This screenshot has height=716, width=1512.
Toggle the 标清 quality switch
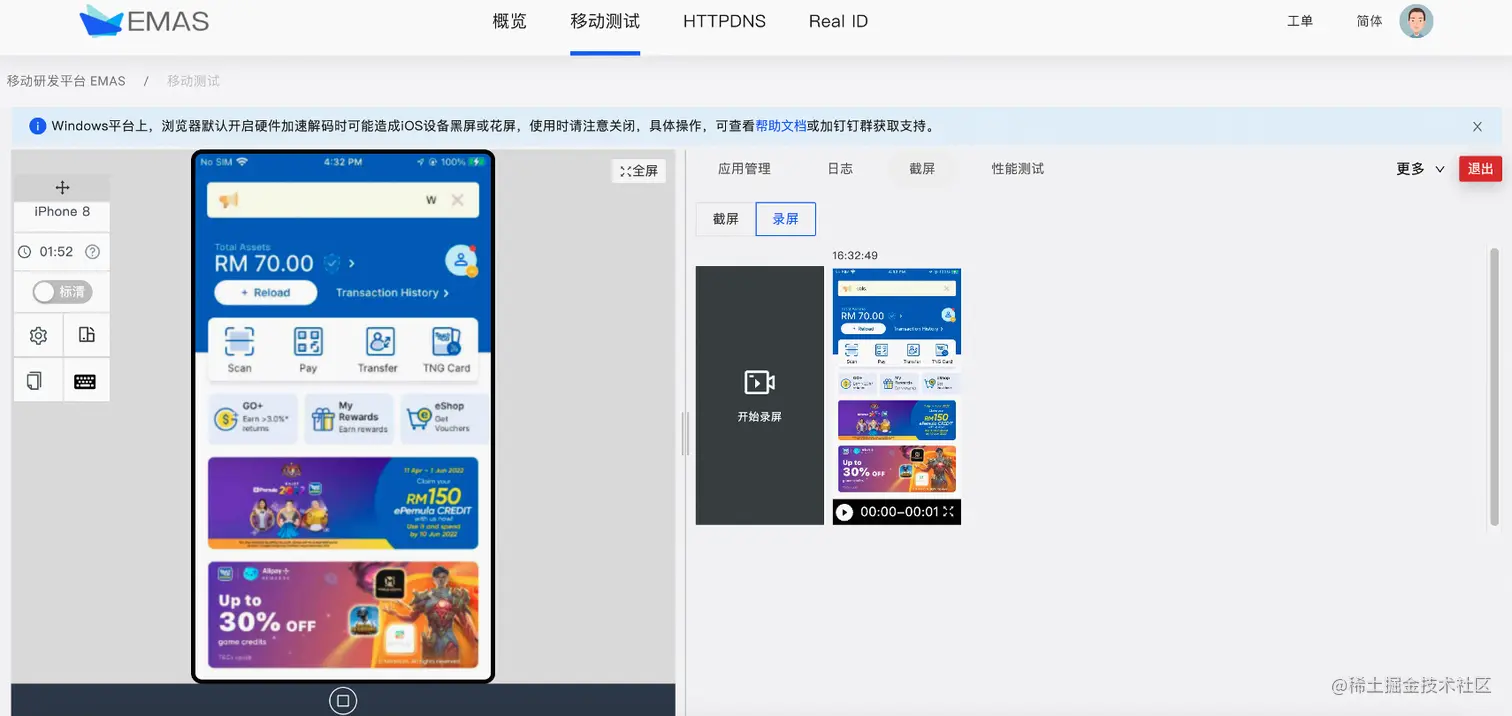coord(62,292)
